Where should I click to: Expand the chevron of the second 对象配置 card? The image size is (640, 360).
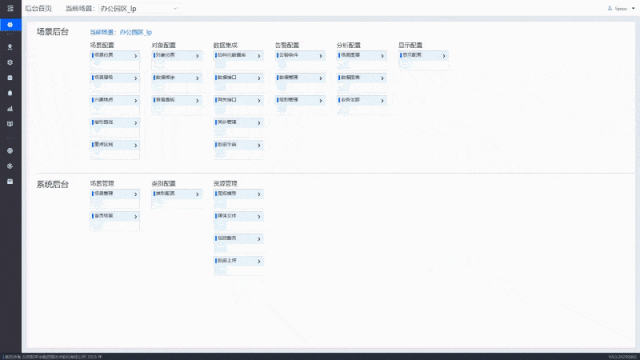[x=197, y=78]
